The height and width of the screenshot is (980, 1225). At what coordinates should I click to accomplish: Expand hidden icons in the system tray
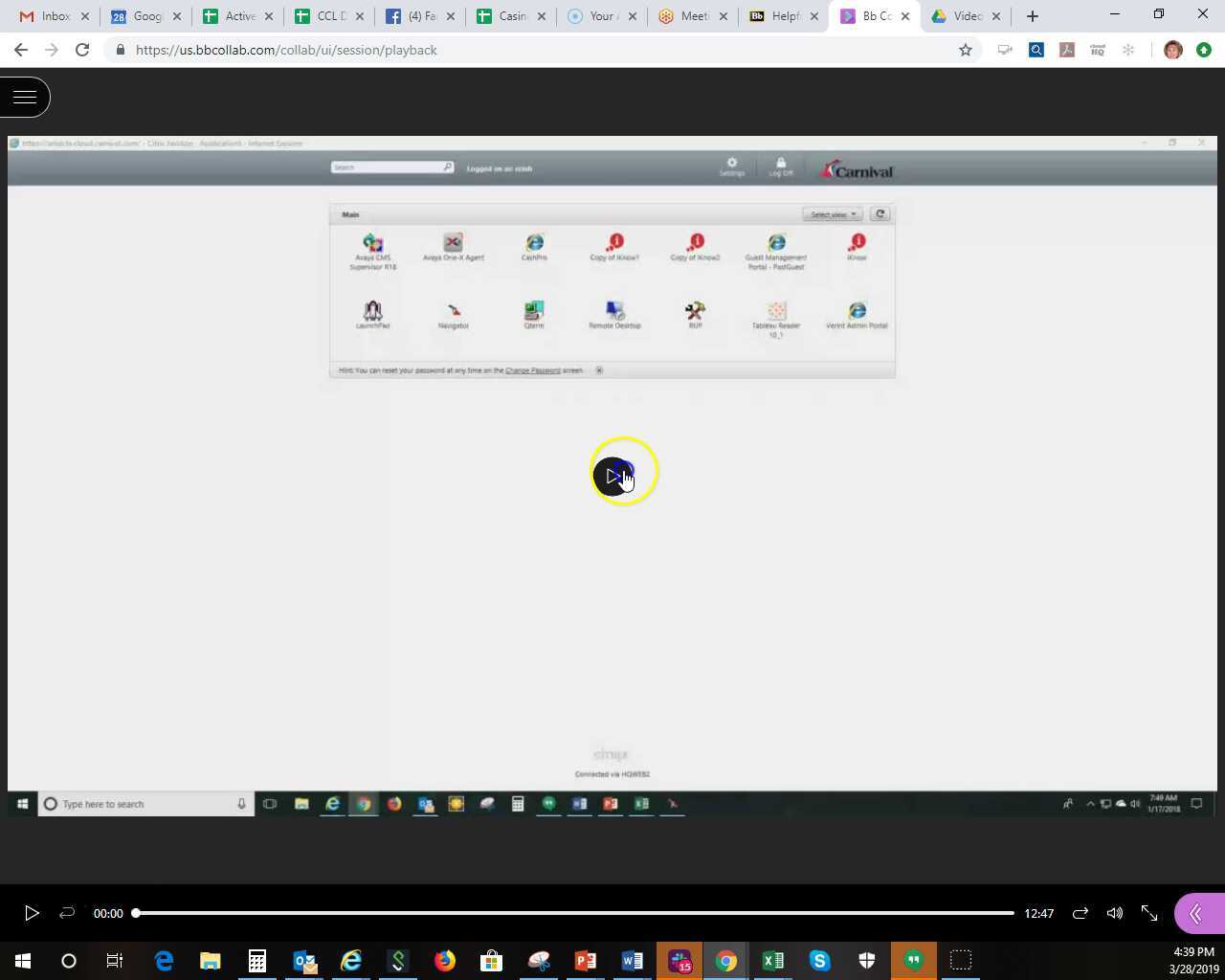pos(1090,805)
